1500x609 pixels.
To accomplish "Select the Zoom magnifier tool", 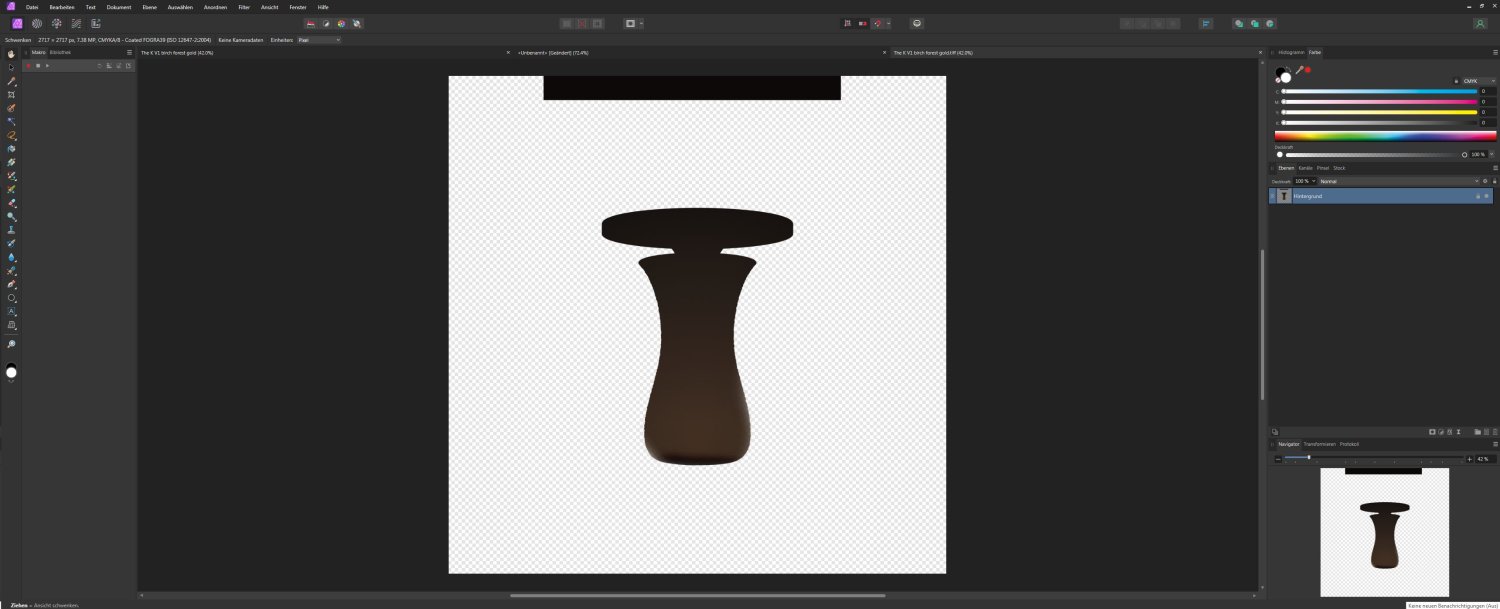I will pyautogui.click(x=11, y=344).
